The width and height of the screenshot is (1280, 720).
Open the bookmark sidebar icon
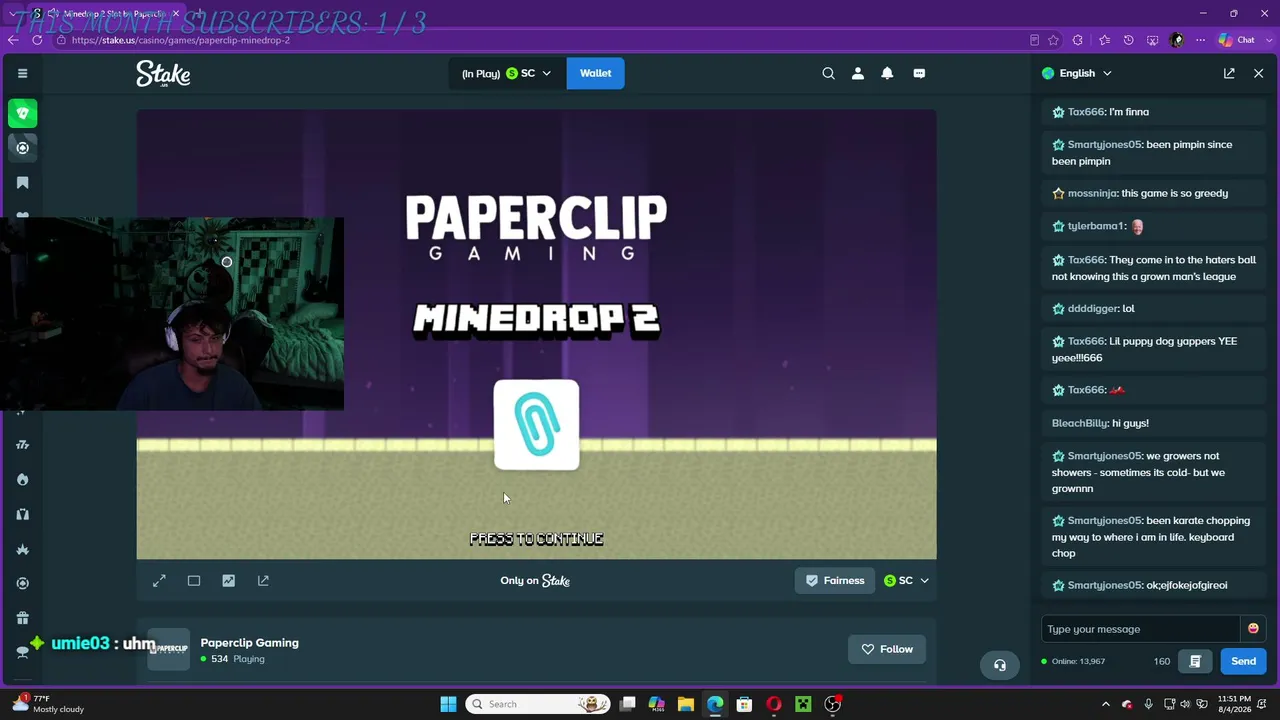22,183
